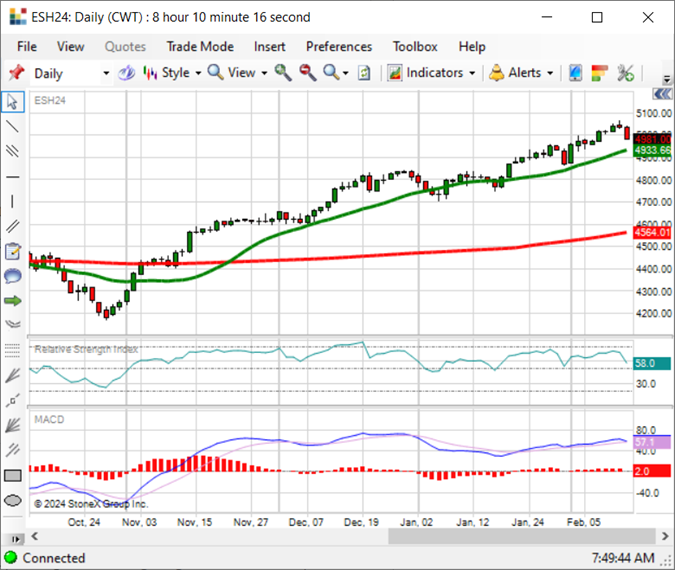Open the Toolbox menu
The height and width of the screenshot is (570, 675).
(415, 46)
